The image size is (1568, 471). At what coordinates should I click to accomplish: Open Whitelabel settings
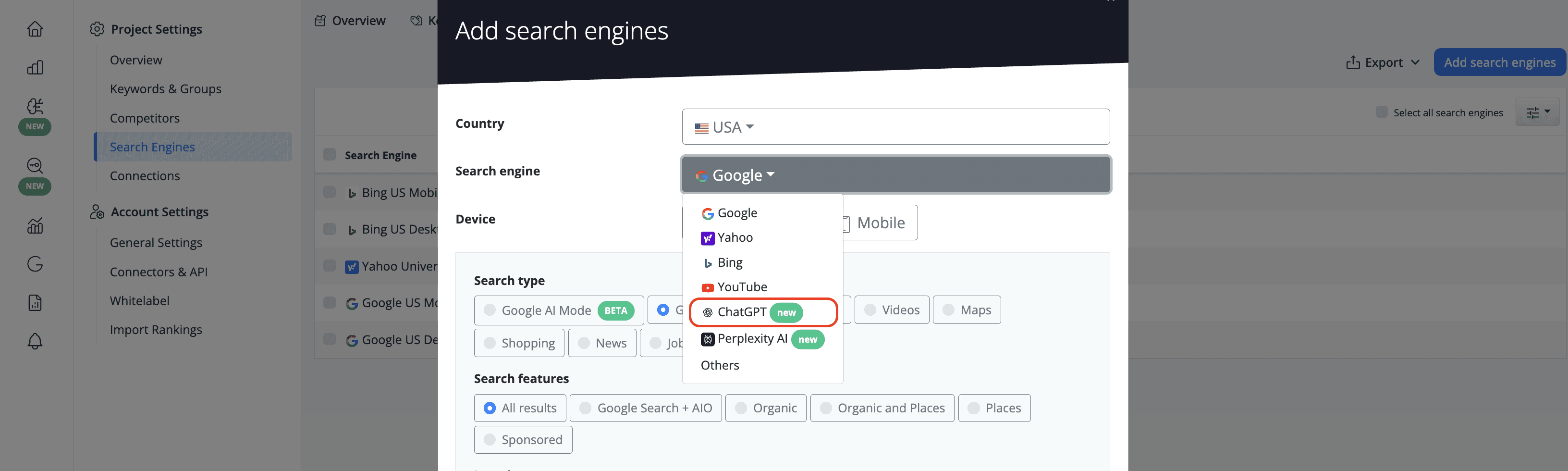[x=139, y=300]
